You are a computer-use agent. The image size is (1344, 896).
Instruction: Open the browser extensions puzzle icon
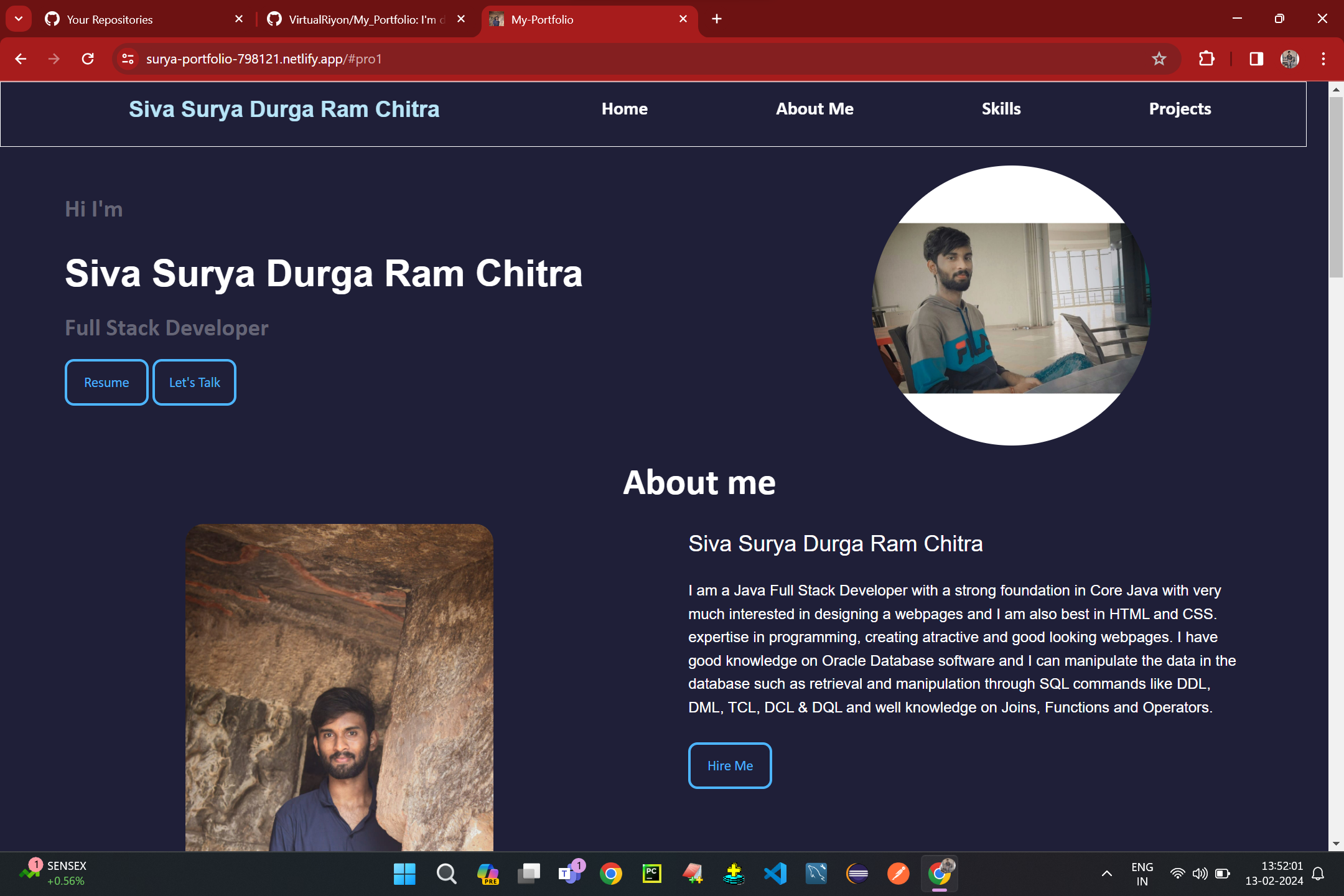1206,58
